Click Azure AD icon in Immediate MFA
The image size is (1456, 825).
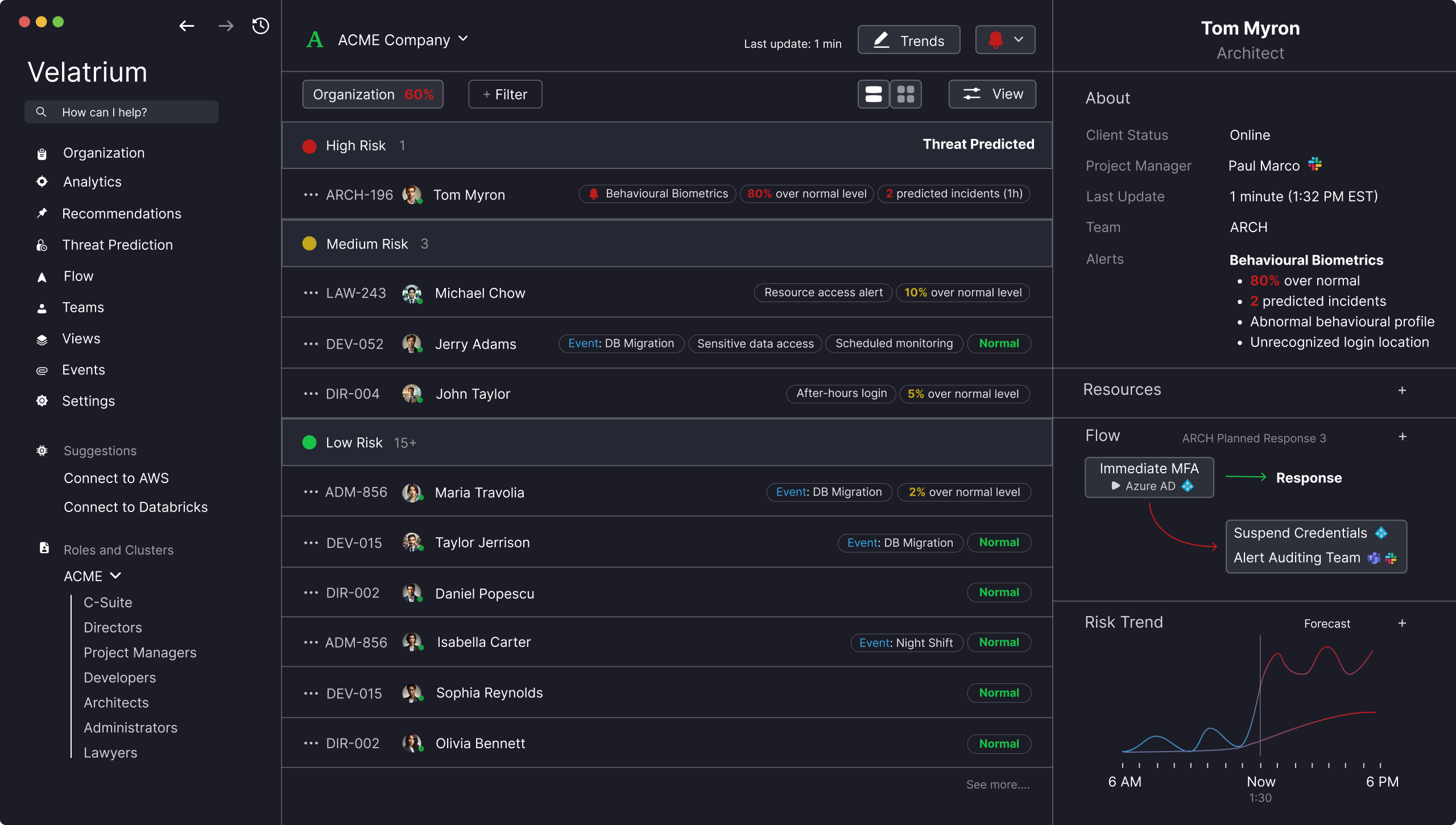[x=1188, y=486]
